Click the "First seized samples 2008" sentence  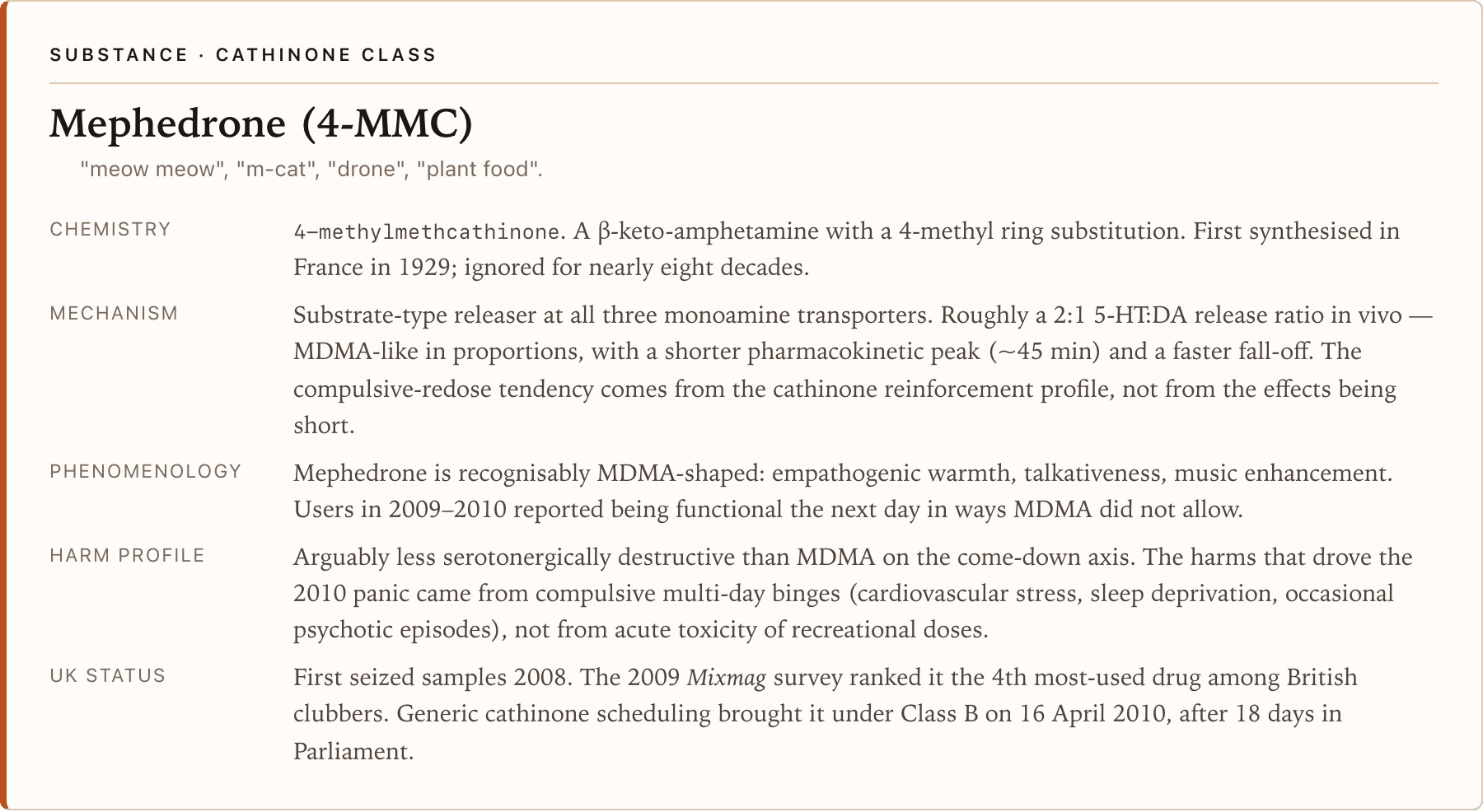[433, 678]
